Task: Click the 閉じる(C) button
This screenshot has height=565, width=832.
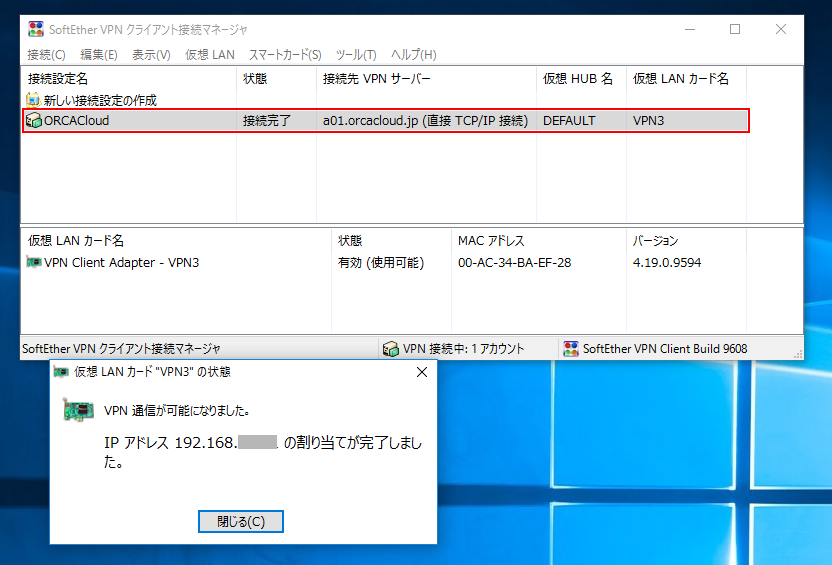Action: (x=241, y=521)
